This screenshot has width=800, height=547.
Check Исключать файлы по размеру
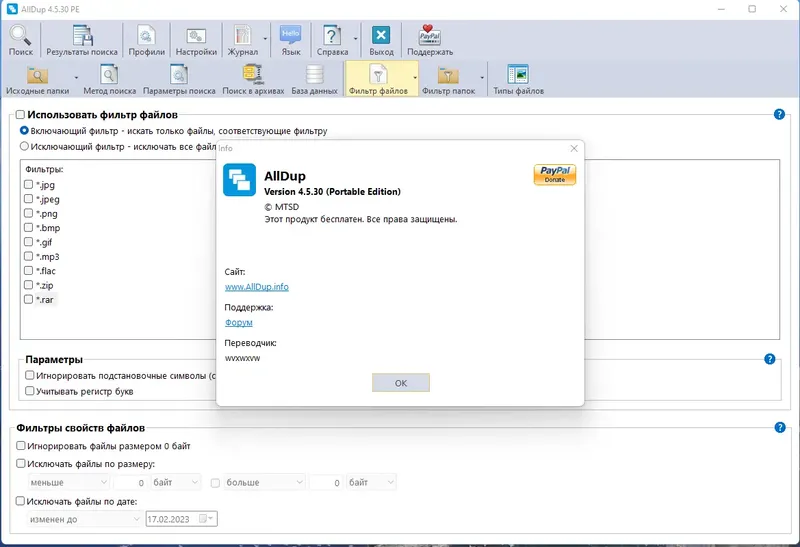pyautogui.click(x=20, y=463)
